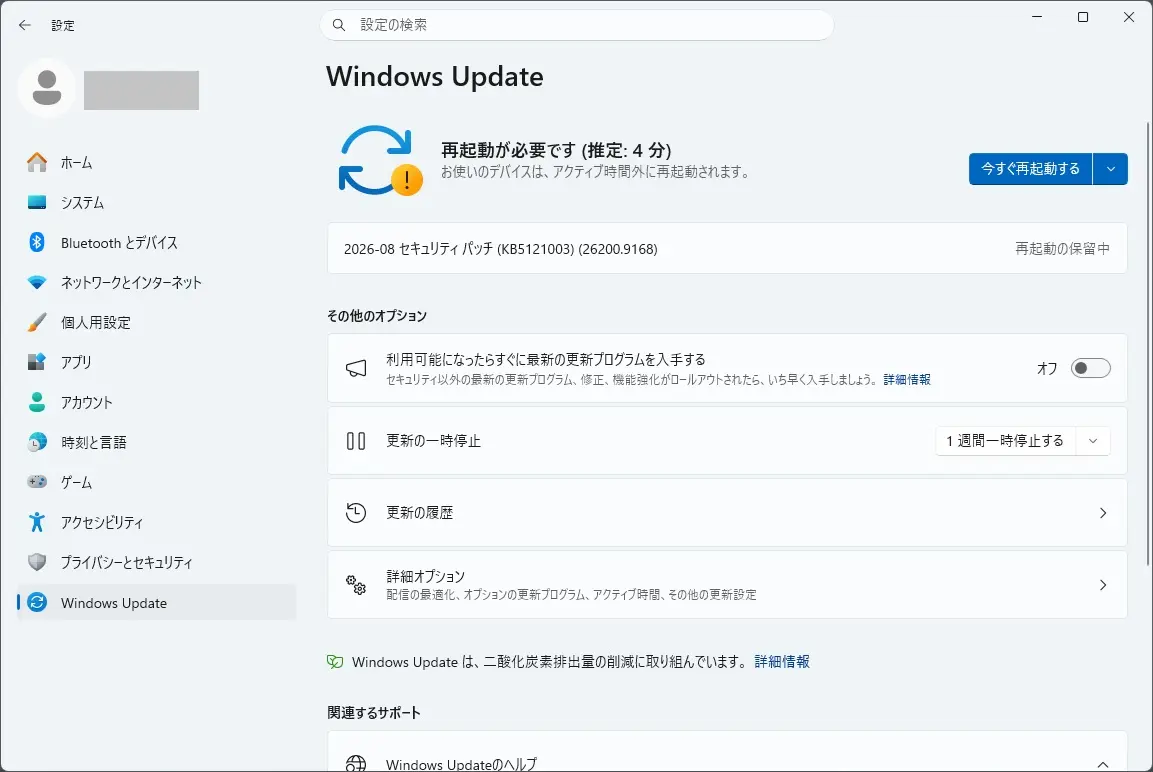Click the history clock icon

tap(356, 512)
